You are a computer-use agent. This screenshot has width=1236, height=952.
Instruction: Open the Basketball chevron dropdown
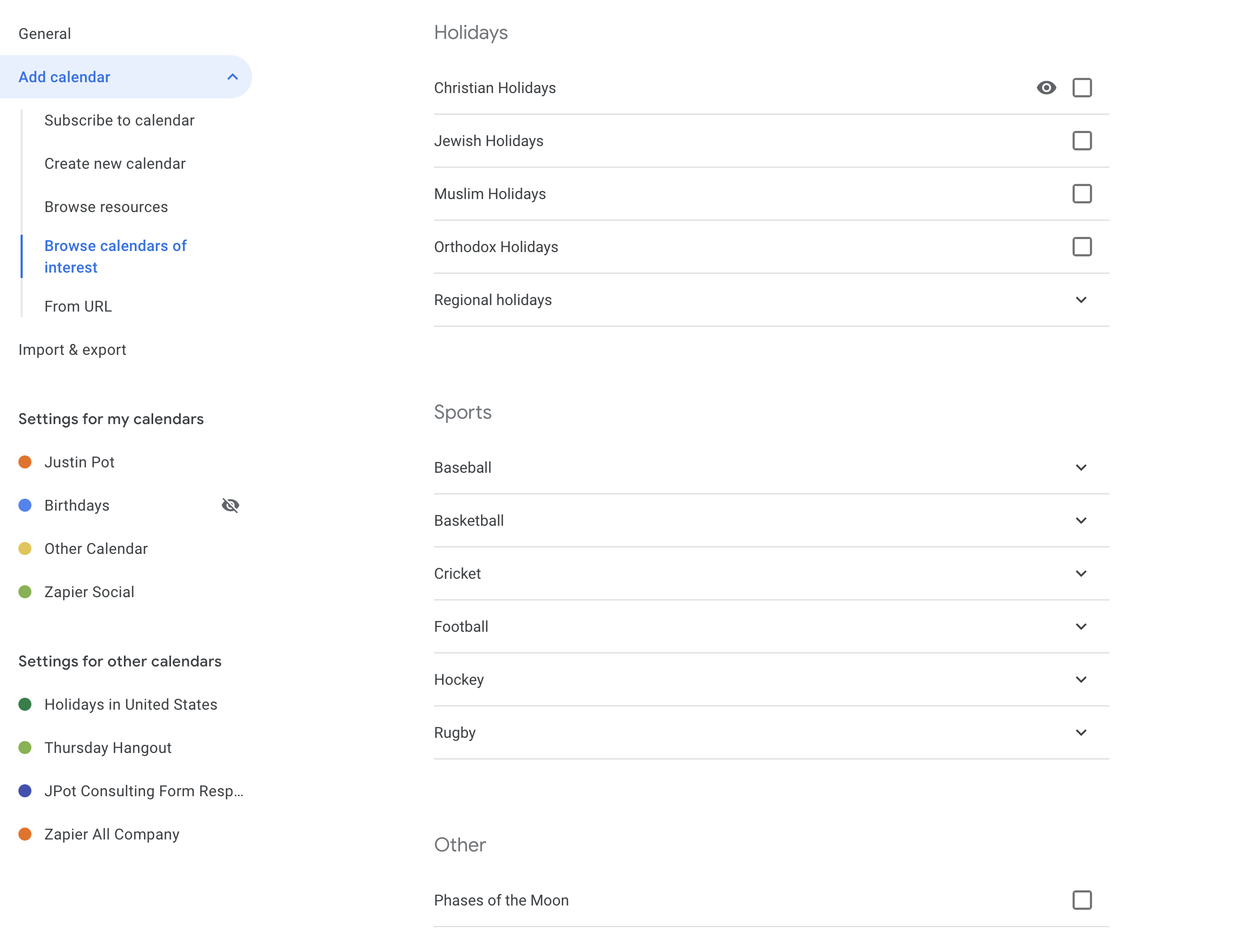(1080, 520)
